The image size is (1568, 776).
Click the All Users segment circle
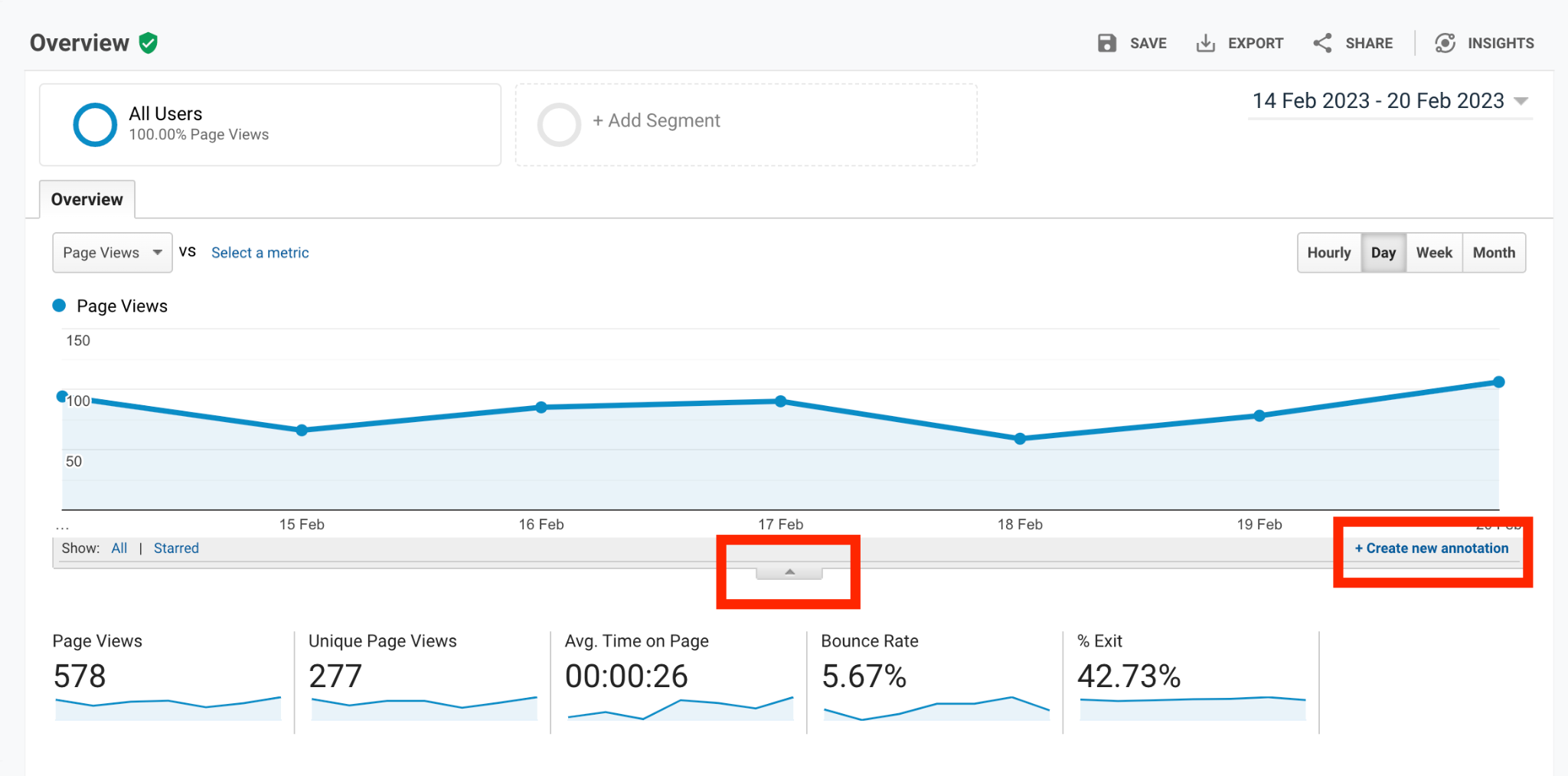pos(95,124)
